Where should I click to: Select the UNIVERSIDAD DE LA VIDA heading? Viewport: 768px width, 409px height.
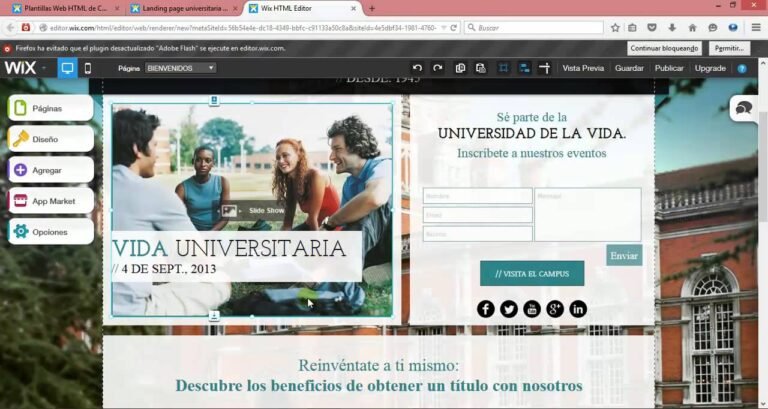pyautogui.click(x=532, y=133)
